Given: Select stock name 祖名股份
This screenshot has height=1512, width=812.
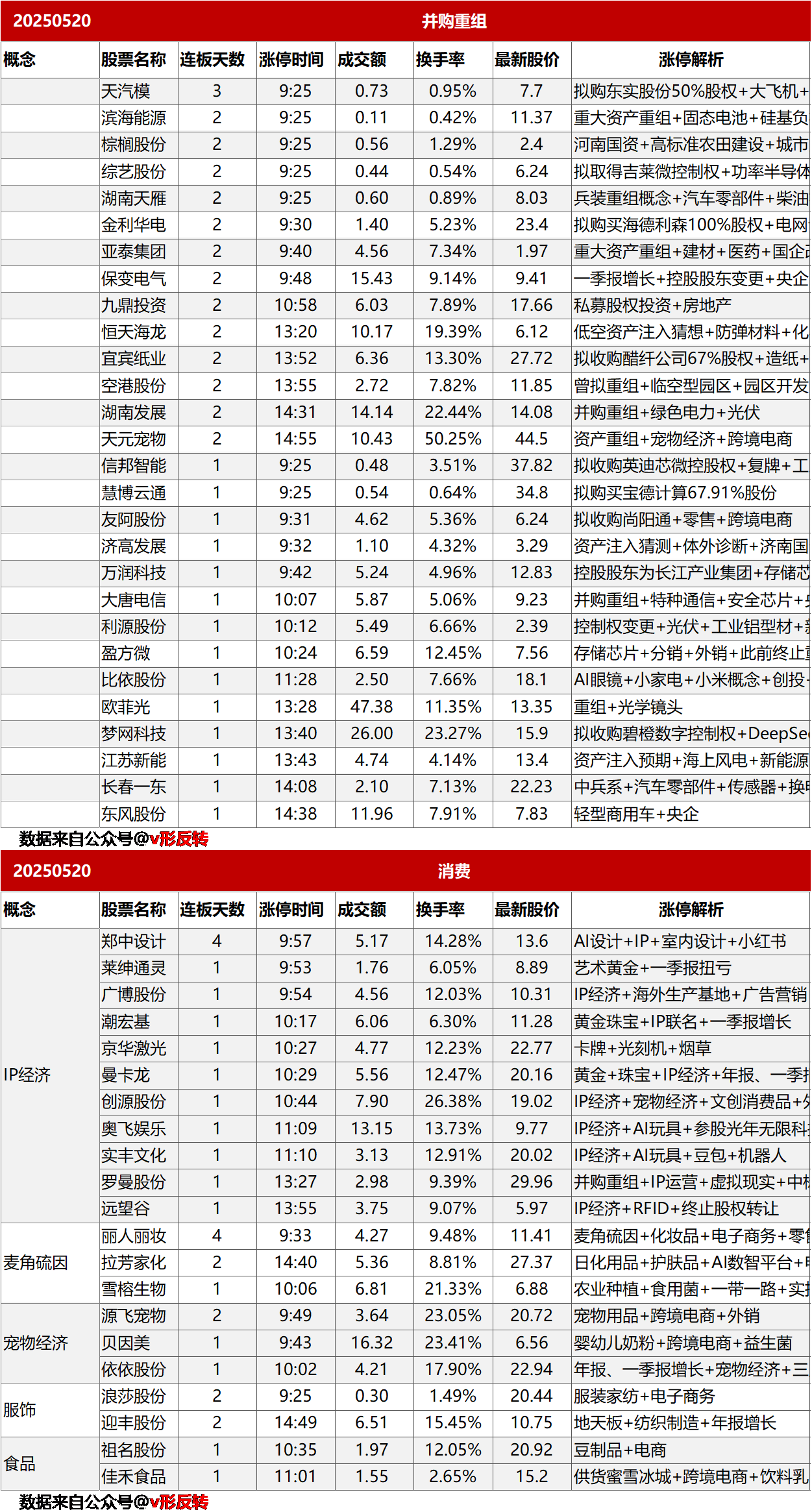Looking at the screenshot, I should [134, 1450].
